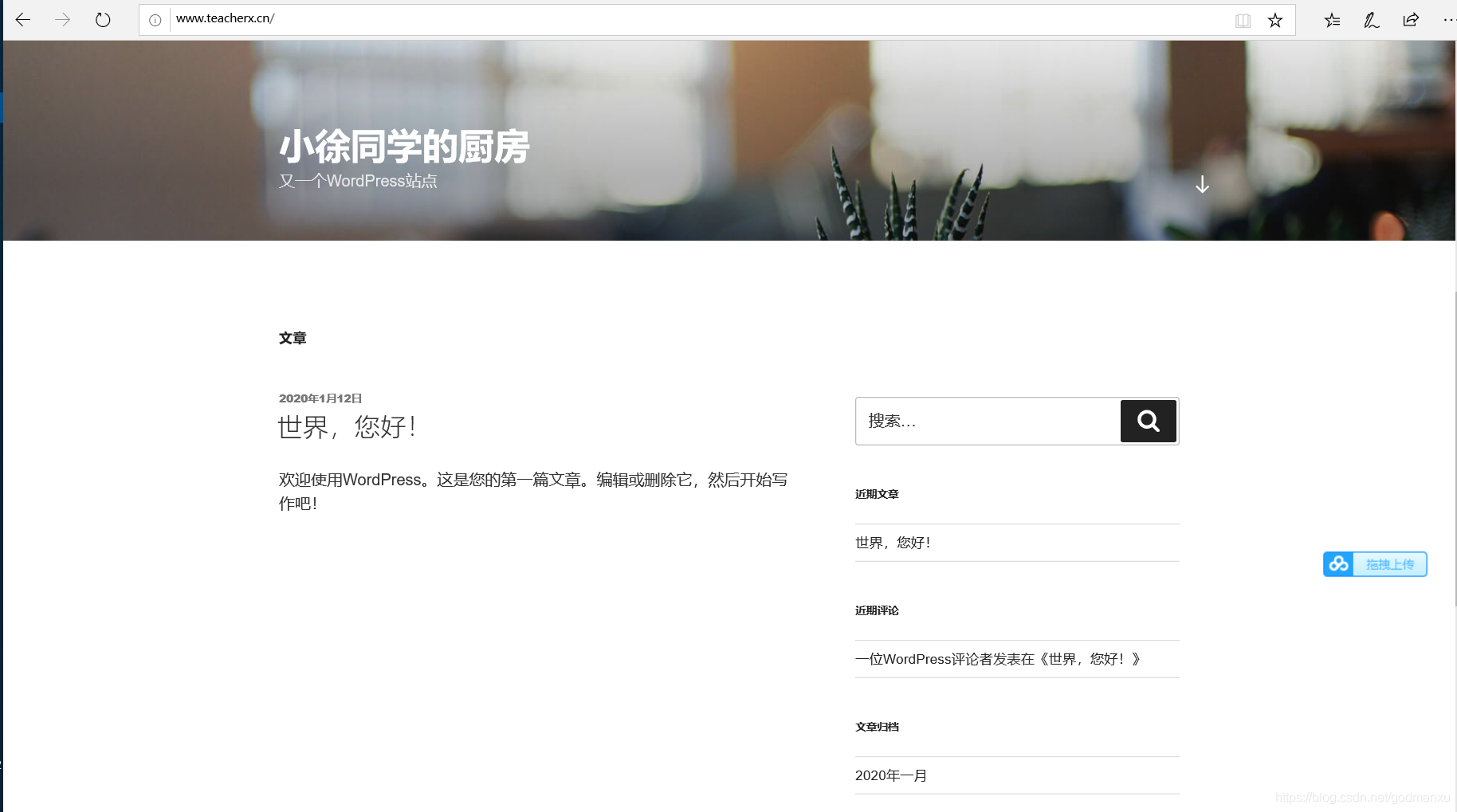Click the down arrow on the banner
This screenshot has height=812, width=1457.
(1202, 184)
